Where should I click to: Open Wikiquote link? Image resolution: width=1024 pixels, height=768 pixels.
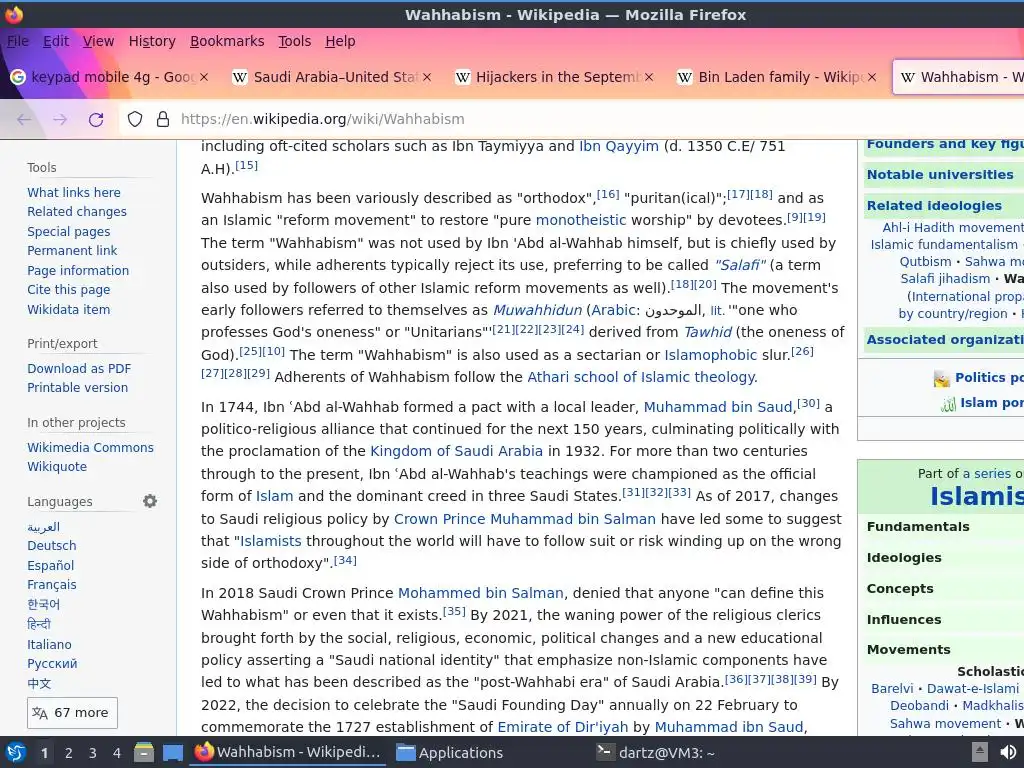point(57,466)
